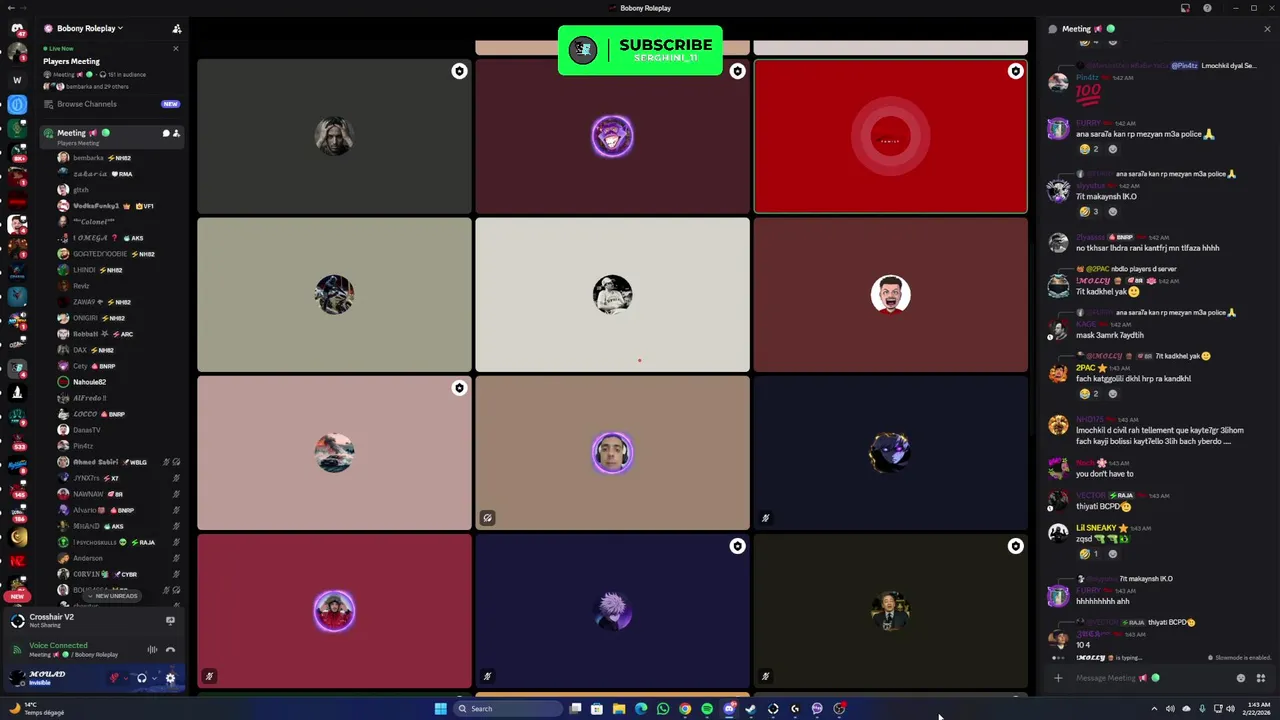1280x720 pixels.
Task: Disconnect from voice with the hang-up icon
Action: (170, 649)
